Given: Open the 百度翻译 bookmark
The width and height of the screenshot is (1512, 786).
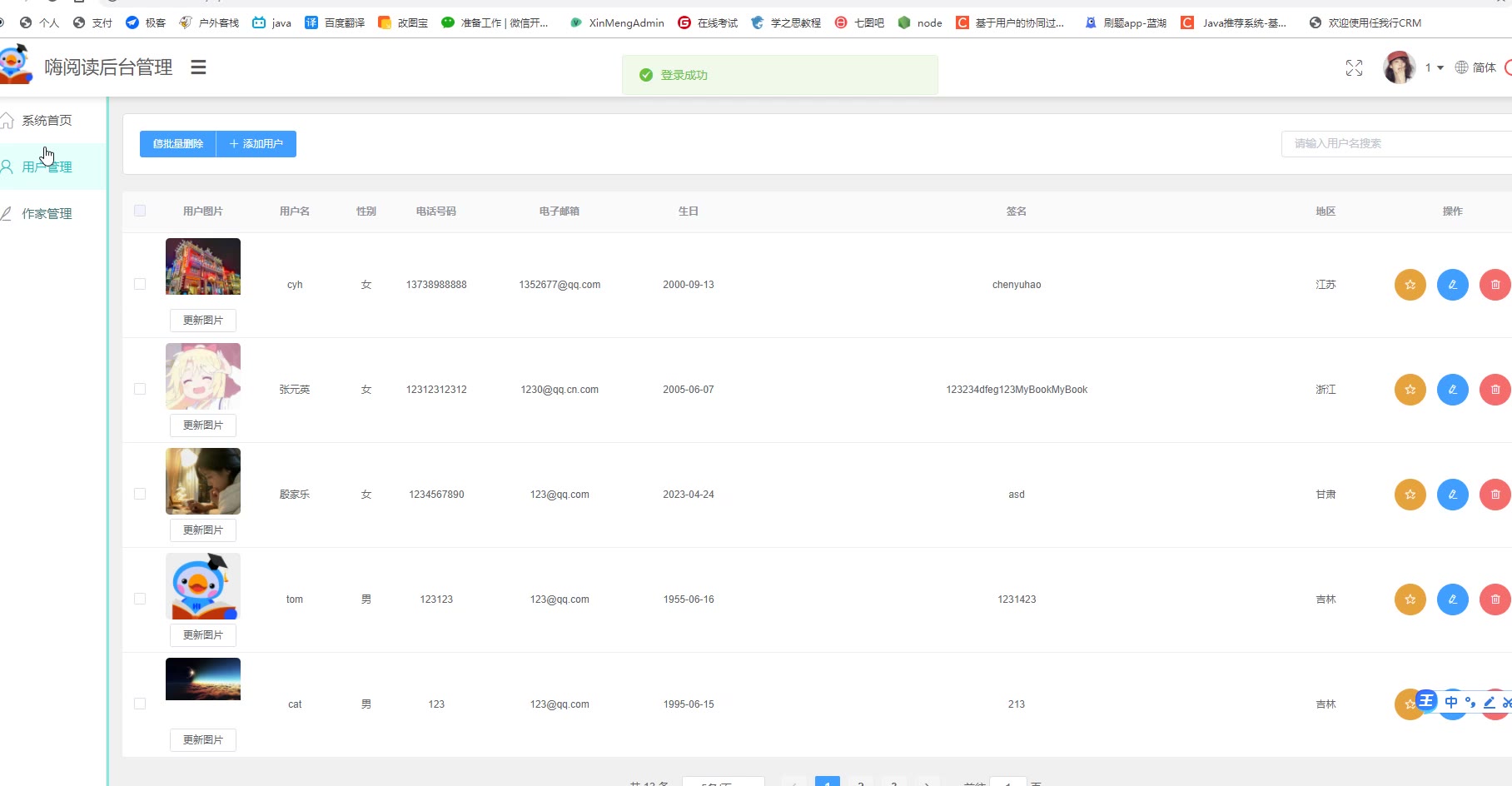Looking at the screenshot, I should pos(335,22).
